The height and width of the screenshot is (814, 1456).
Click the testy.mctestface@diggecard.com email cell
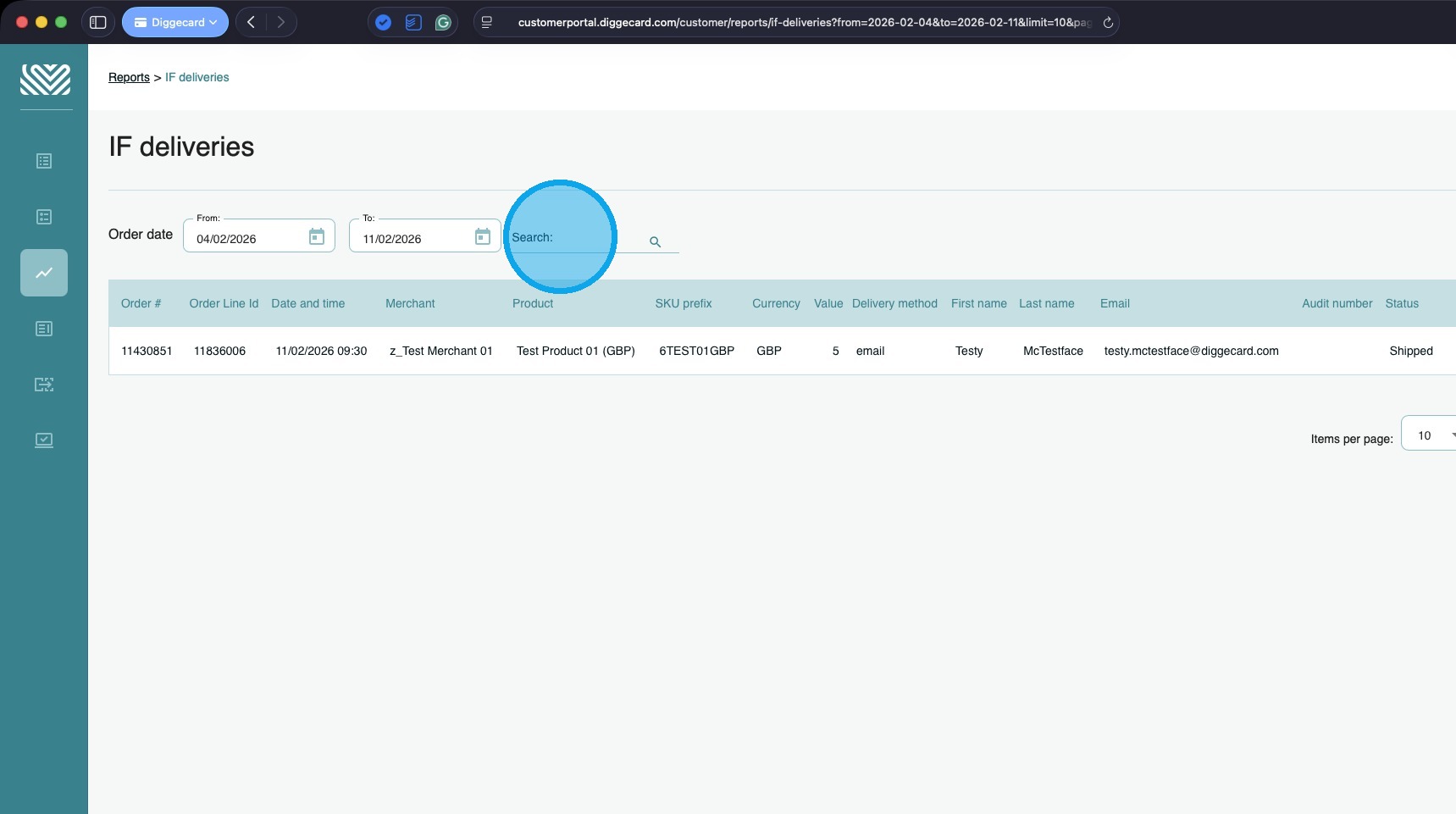click(x=1192, y=351)
